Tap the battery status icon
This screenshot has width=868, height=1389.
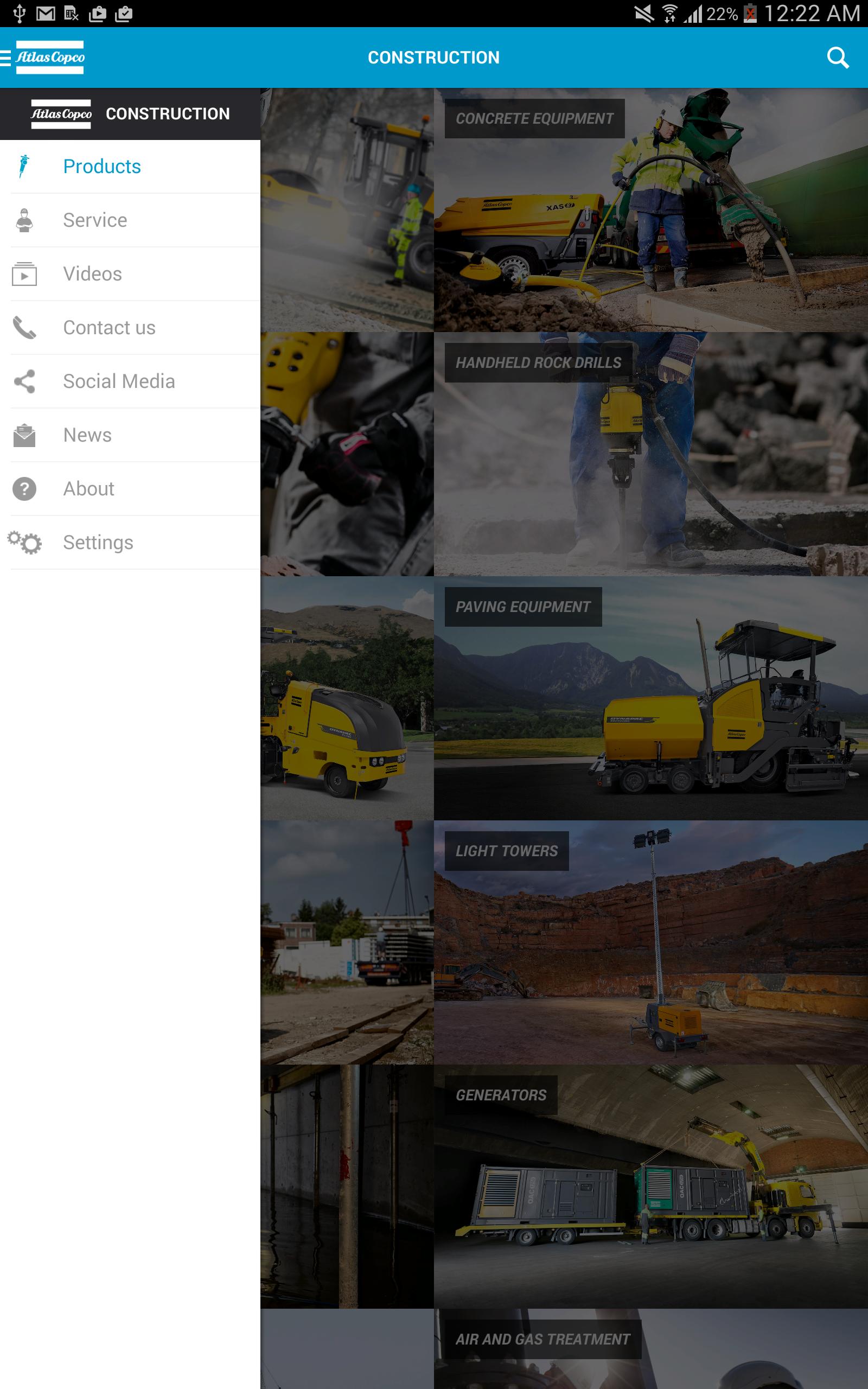pyautogui.click(x=750, y=13)
